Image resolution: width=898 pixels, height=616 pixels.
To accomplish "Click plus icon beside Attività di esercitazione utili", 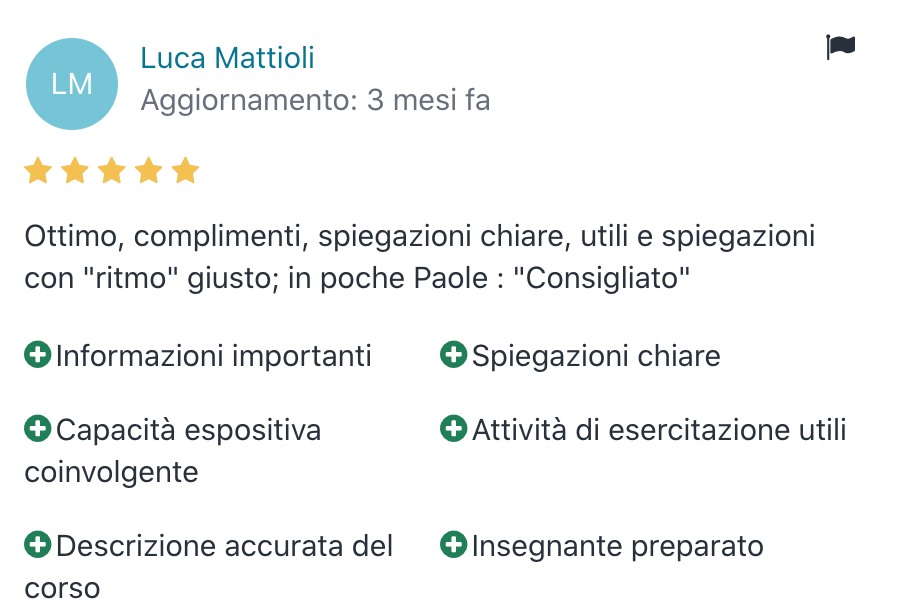I will 454,429.
